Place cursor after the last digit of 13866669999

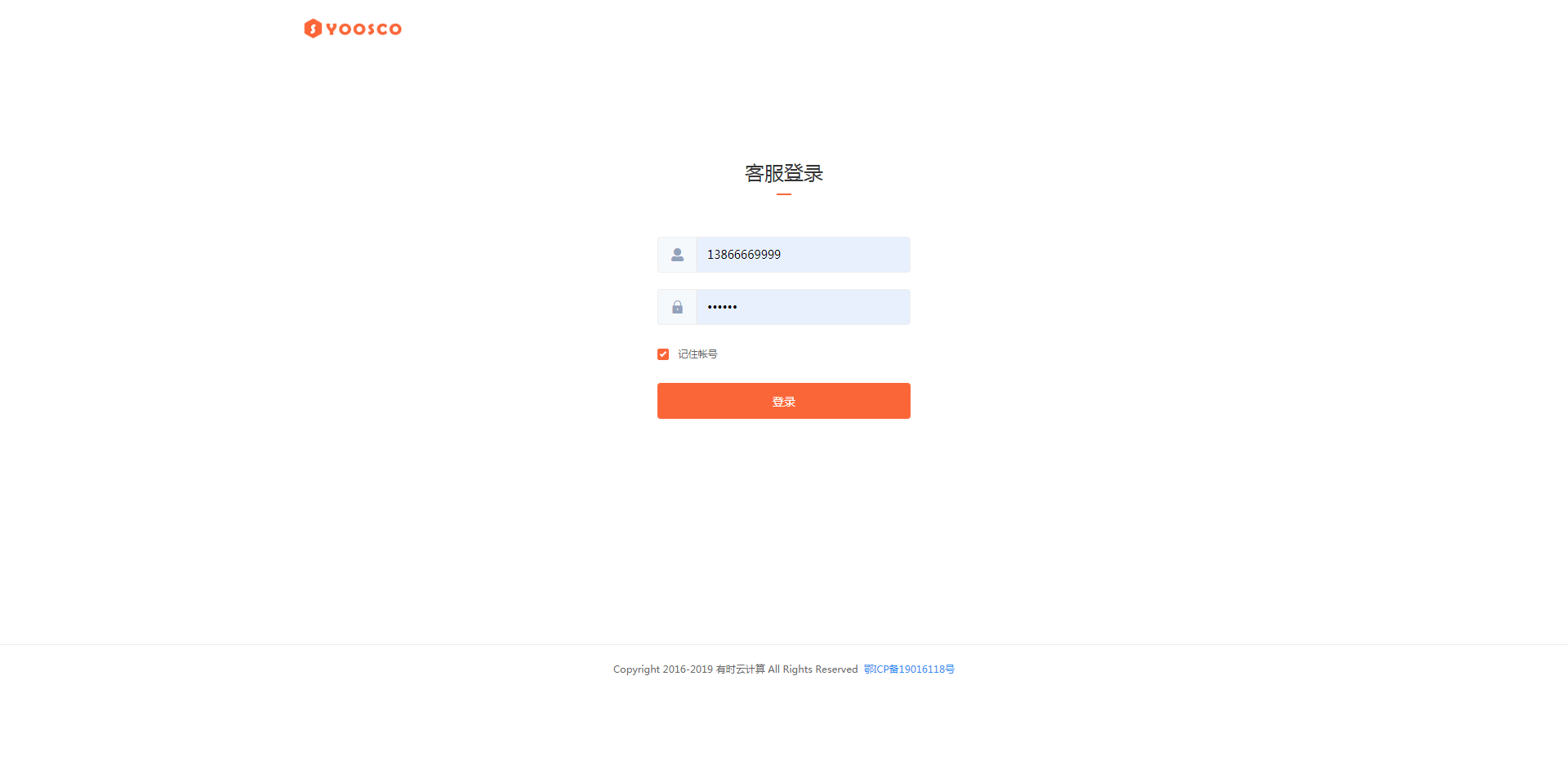pyautogui.click(x=782, y=255)
